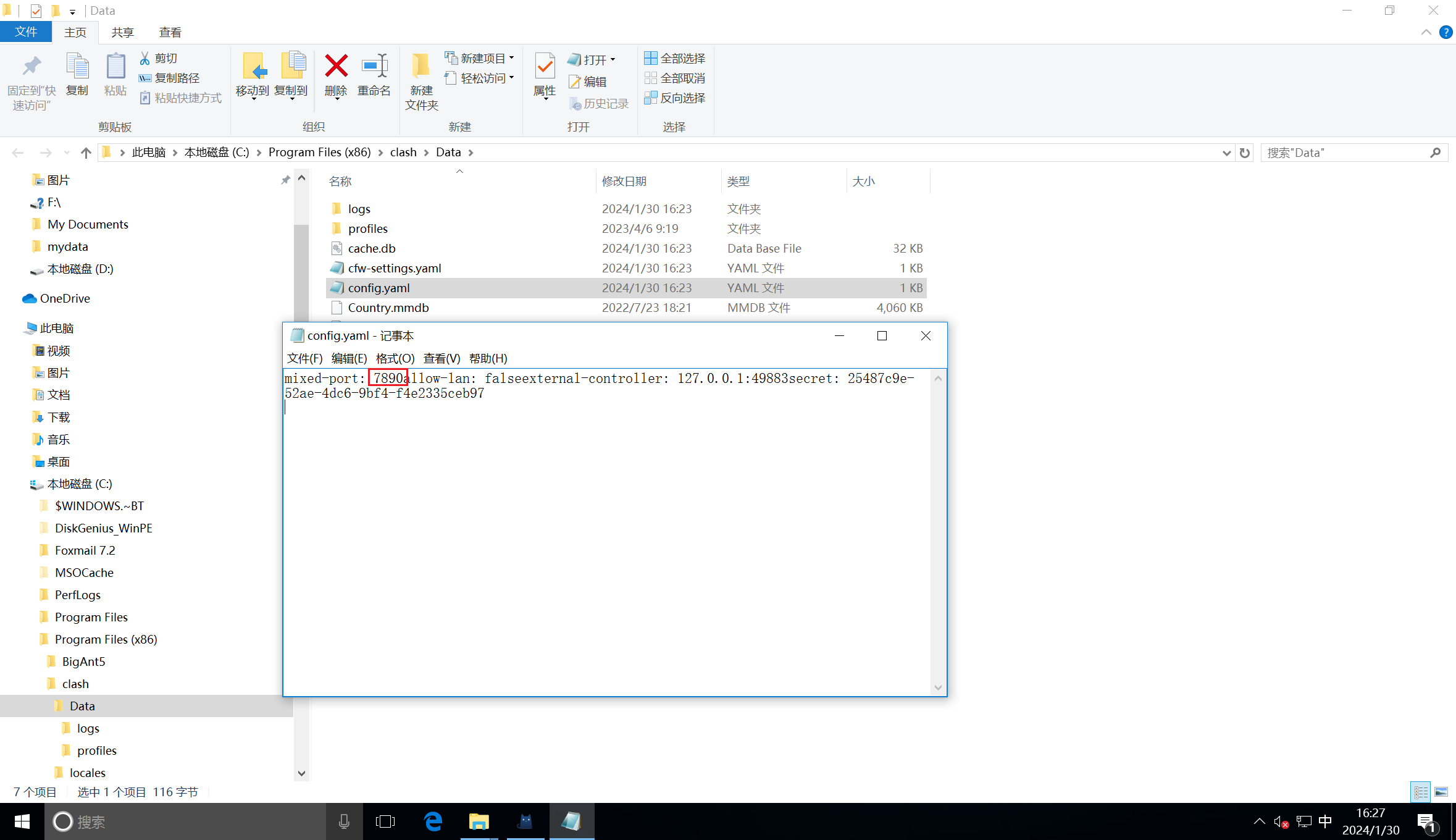Select DiskGenius_WinPE folder in tree

pyautogui.click(x=103, y=528)
